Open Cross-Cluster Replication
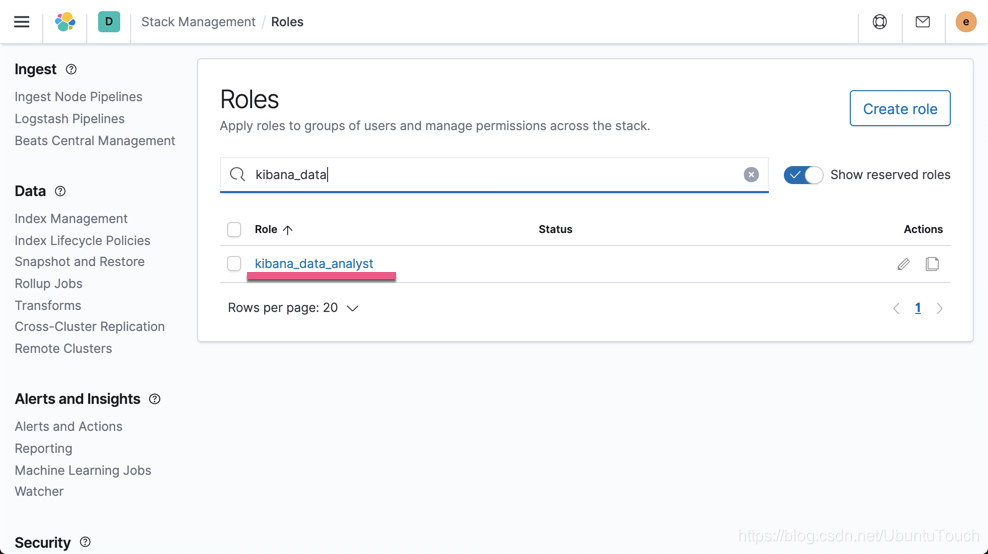 coord(89,326)
